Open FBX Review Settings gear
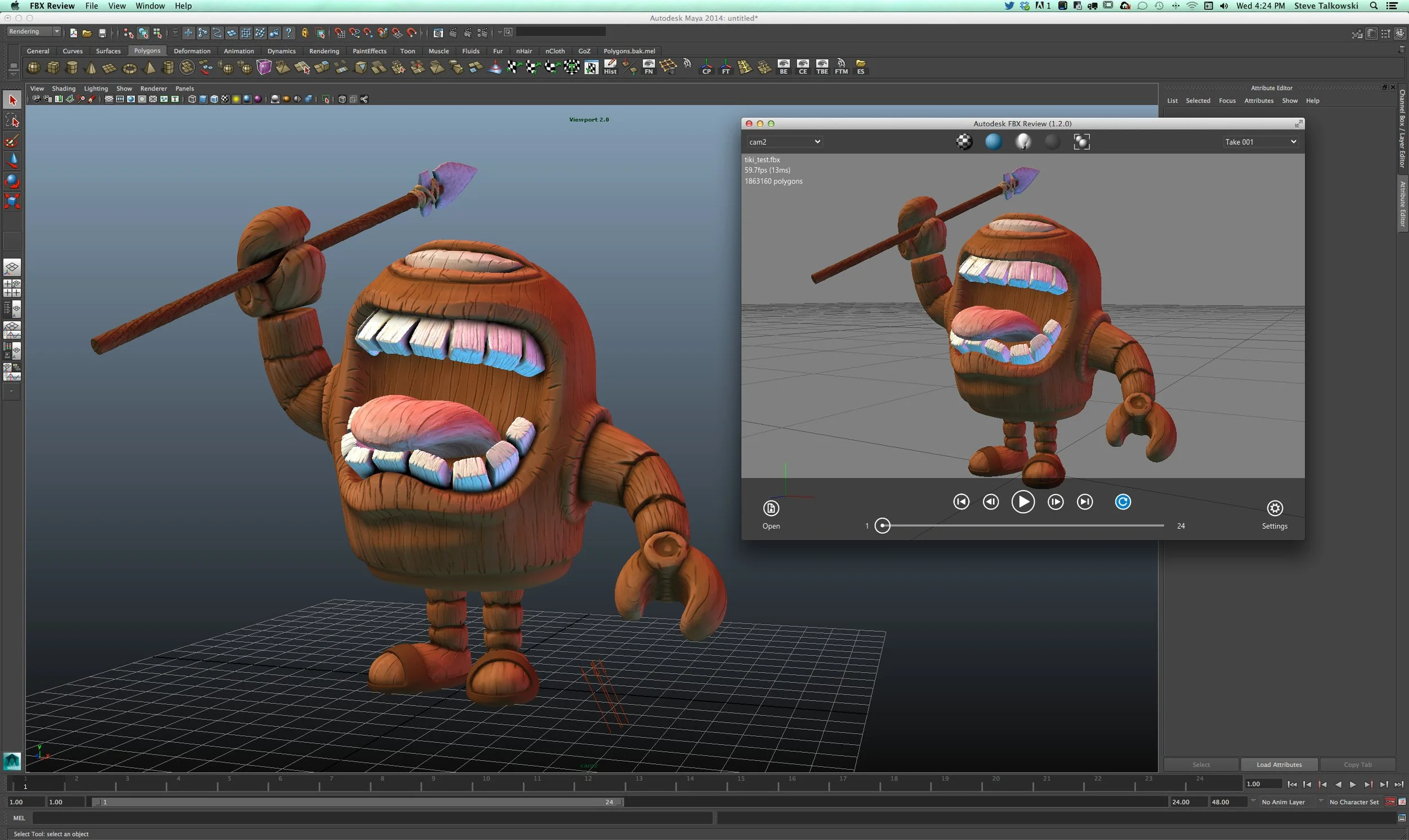 tap(1274, 508)
